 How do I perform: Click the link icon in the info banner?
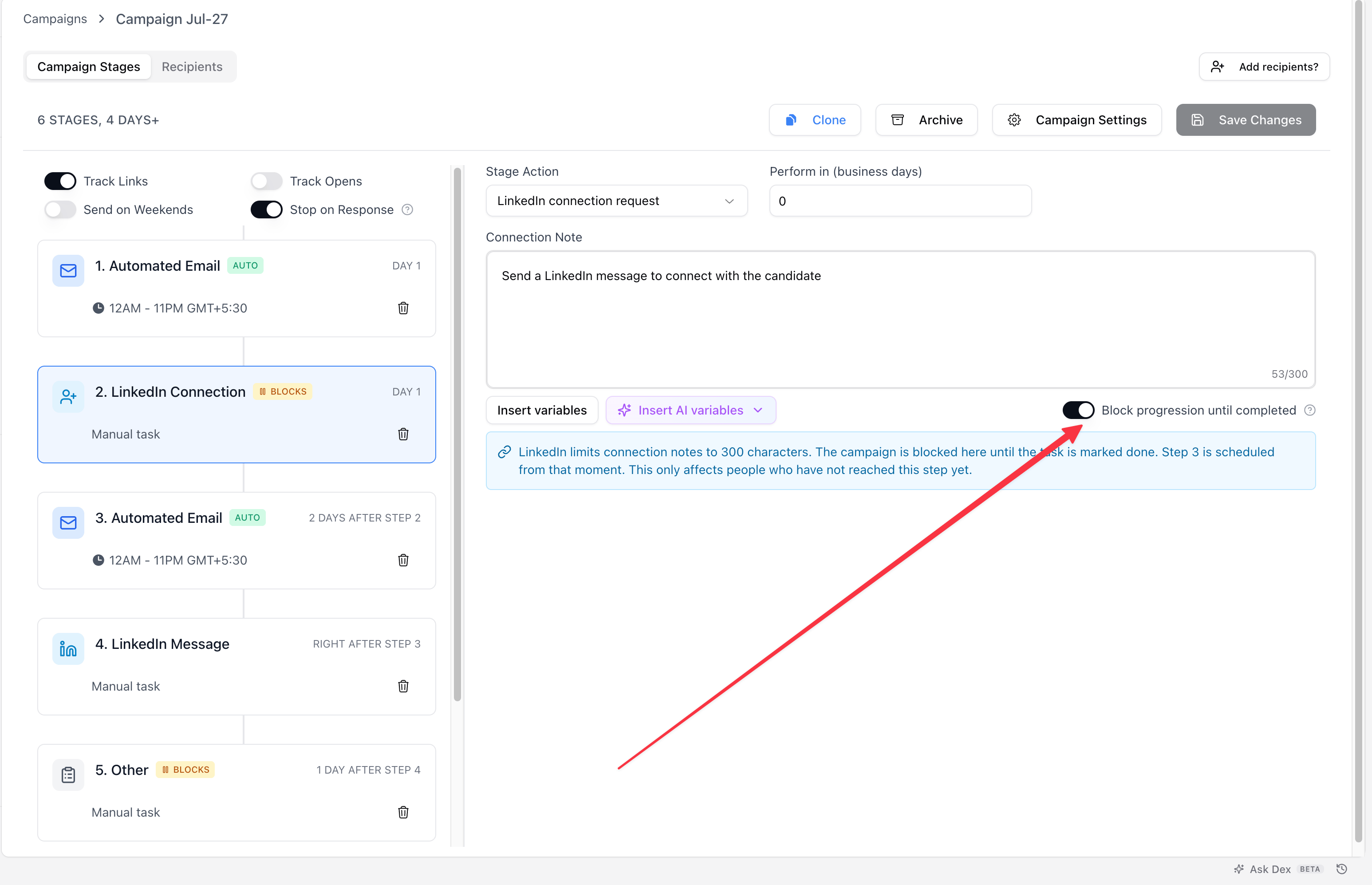coord(505,452)
